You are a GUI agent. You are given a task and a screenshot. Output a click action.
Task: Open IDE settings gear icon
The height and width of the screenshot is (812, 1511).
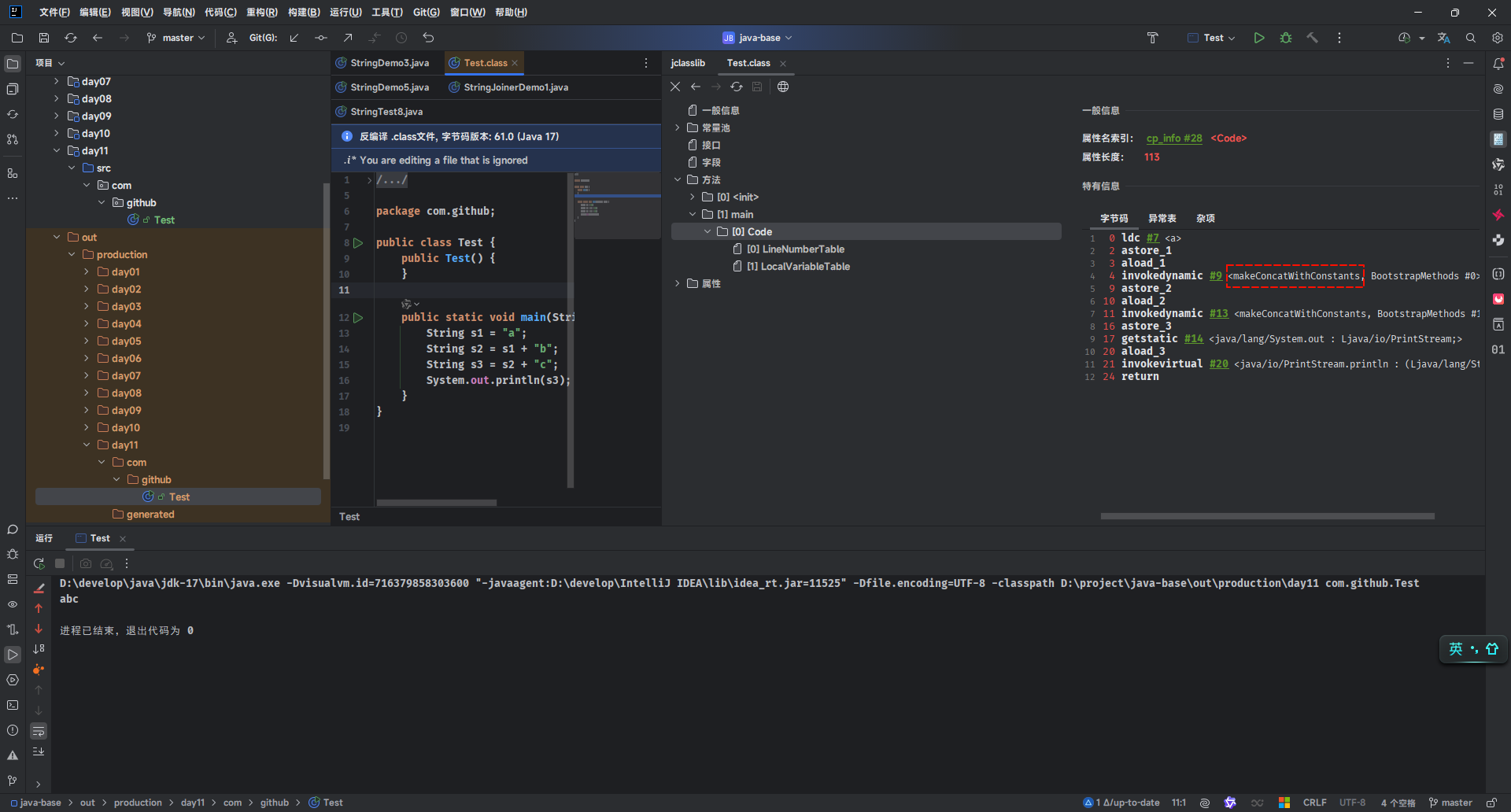pos(1497,38)
